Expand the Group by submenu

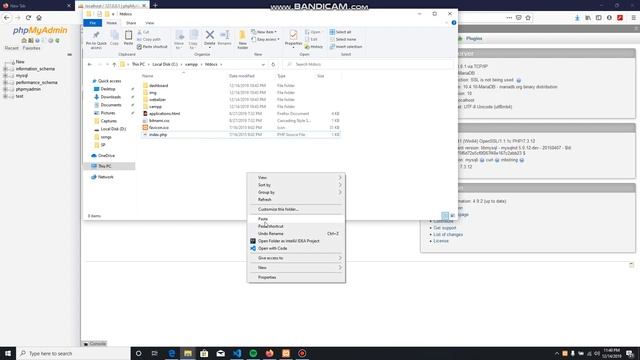pos(296,192)
